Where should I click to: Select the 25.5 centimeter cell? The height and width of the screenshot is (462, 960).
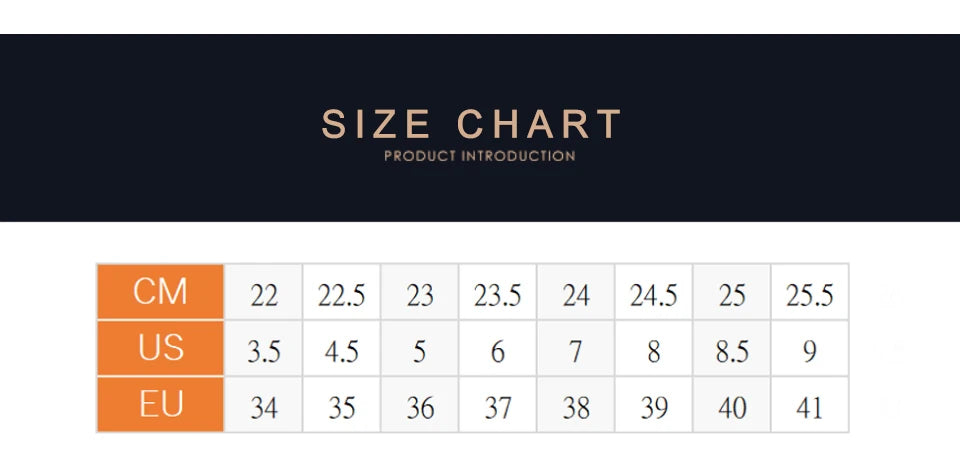(810, 292)
